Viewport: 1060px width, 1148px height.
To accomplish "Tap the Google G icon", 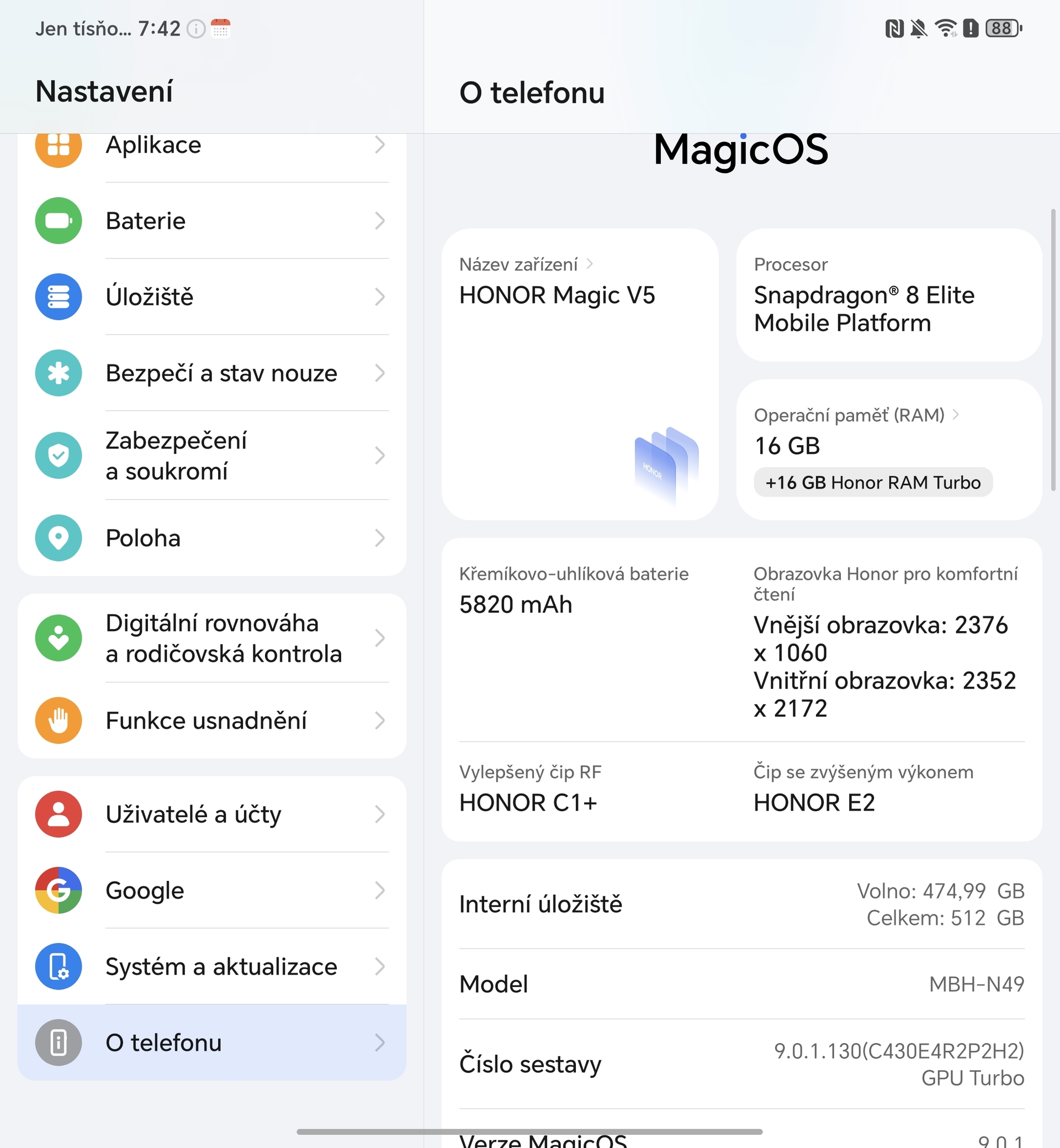I will [58, 890].
